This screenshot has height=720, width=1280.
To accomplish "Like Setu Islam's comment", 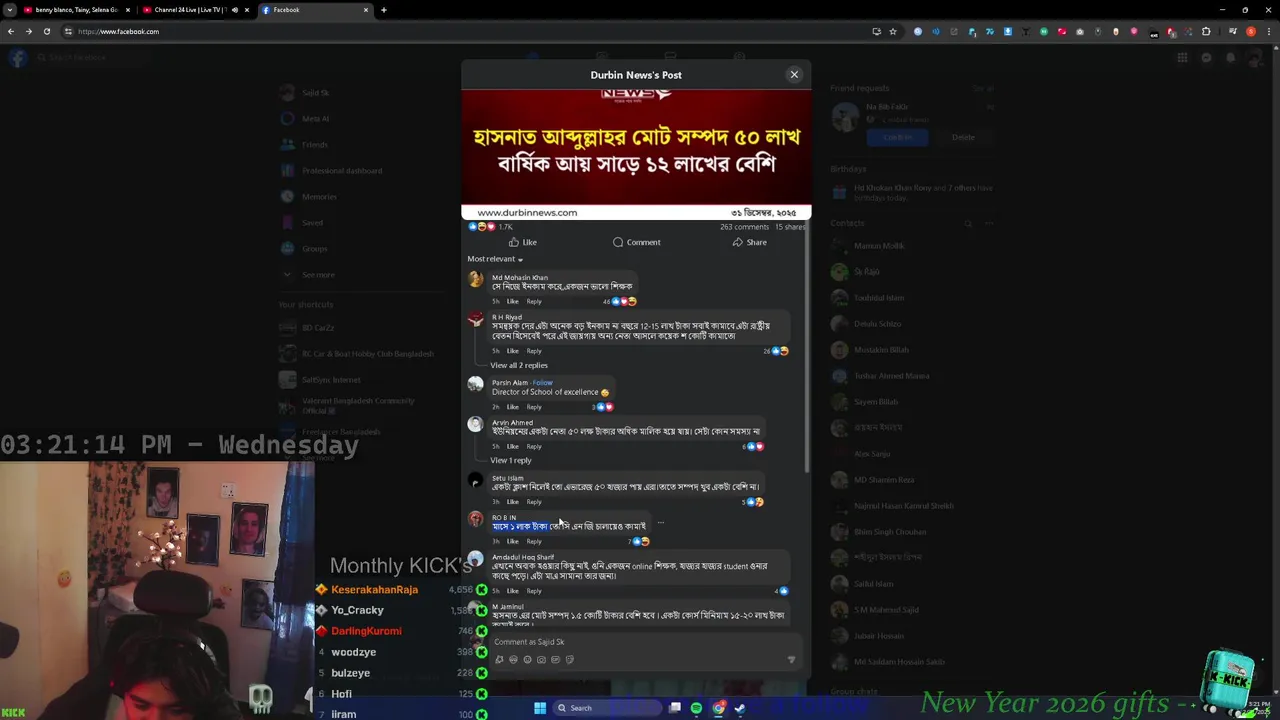I will tap(512, 502).
